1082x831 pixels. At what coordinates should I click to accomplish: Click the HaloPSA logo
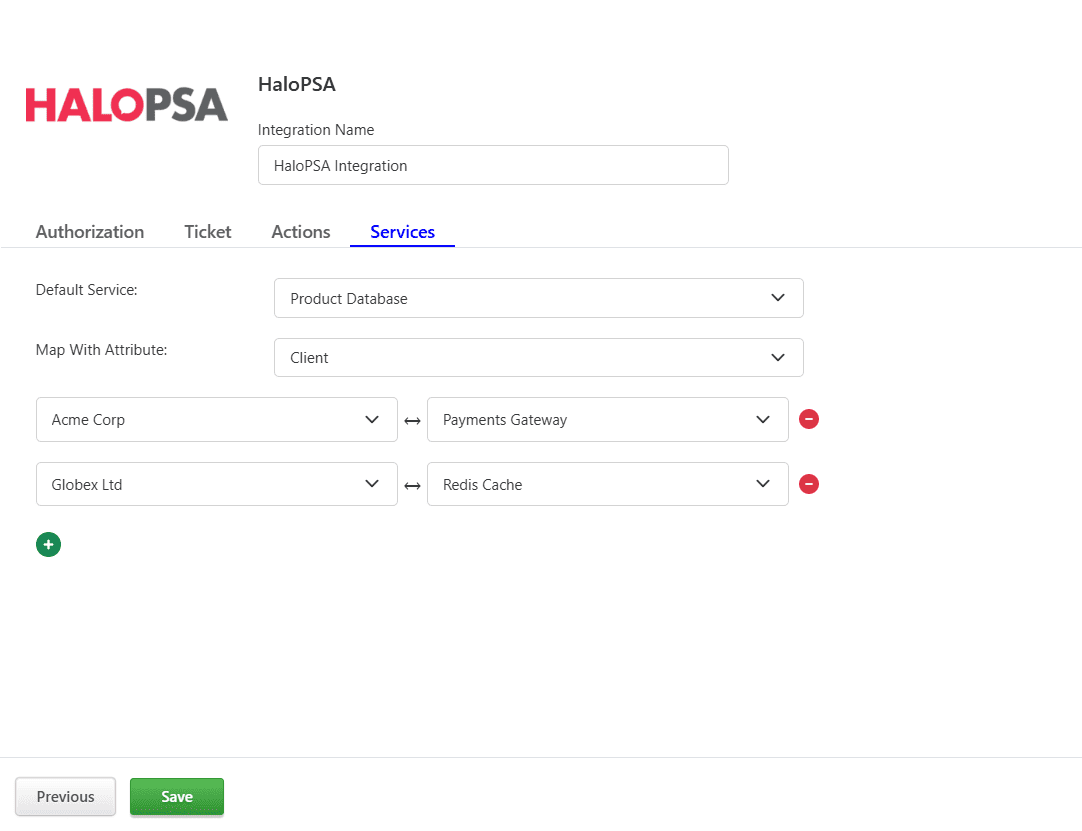tap(126, 105)
